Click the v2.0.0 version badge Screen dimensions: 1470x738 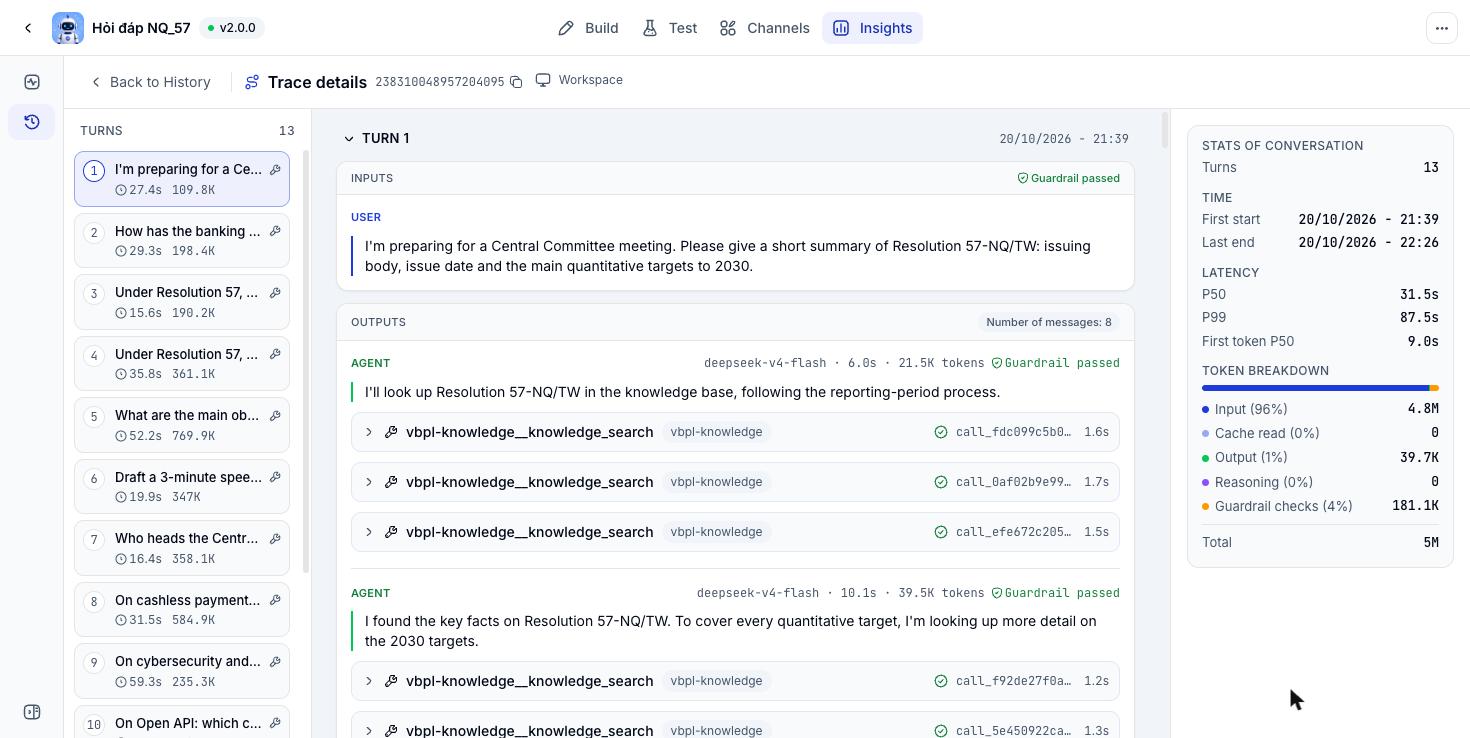click(x=231, y=28)
